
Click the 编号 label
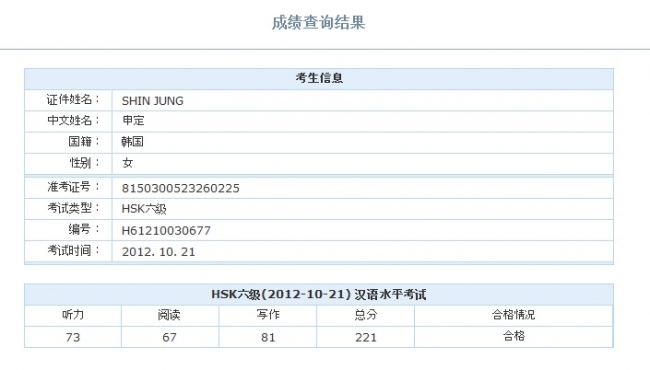point(84,229)
